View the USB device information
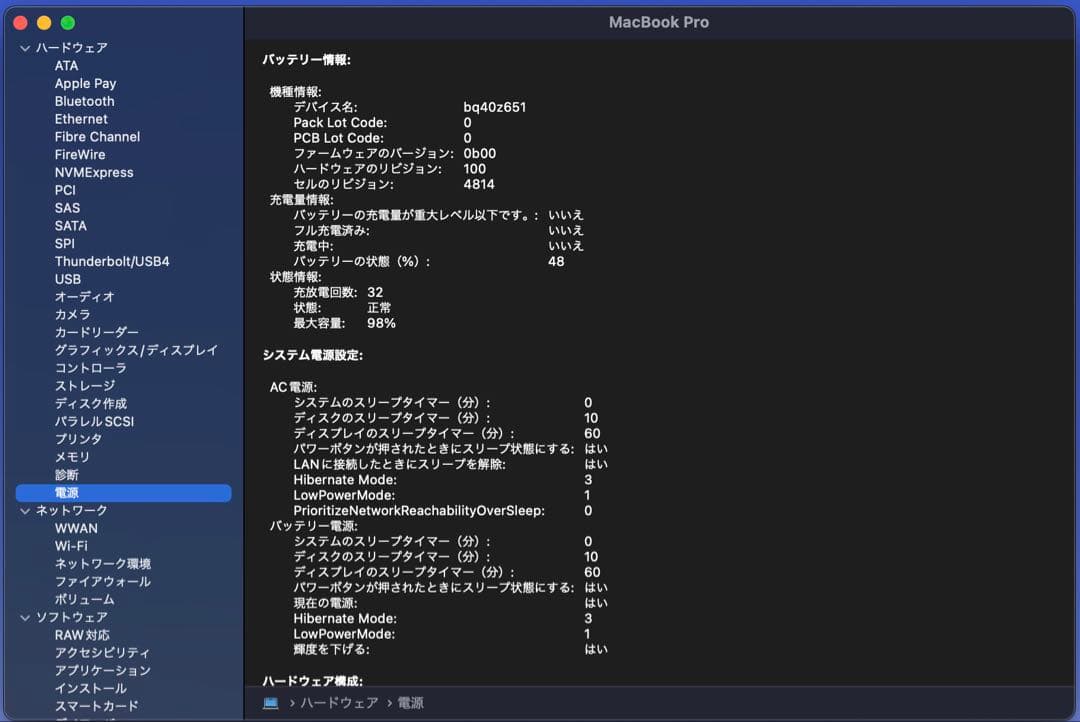Image resolution: width=1080 pixels, height=722 pixels. pos(67,279)
